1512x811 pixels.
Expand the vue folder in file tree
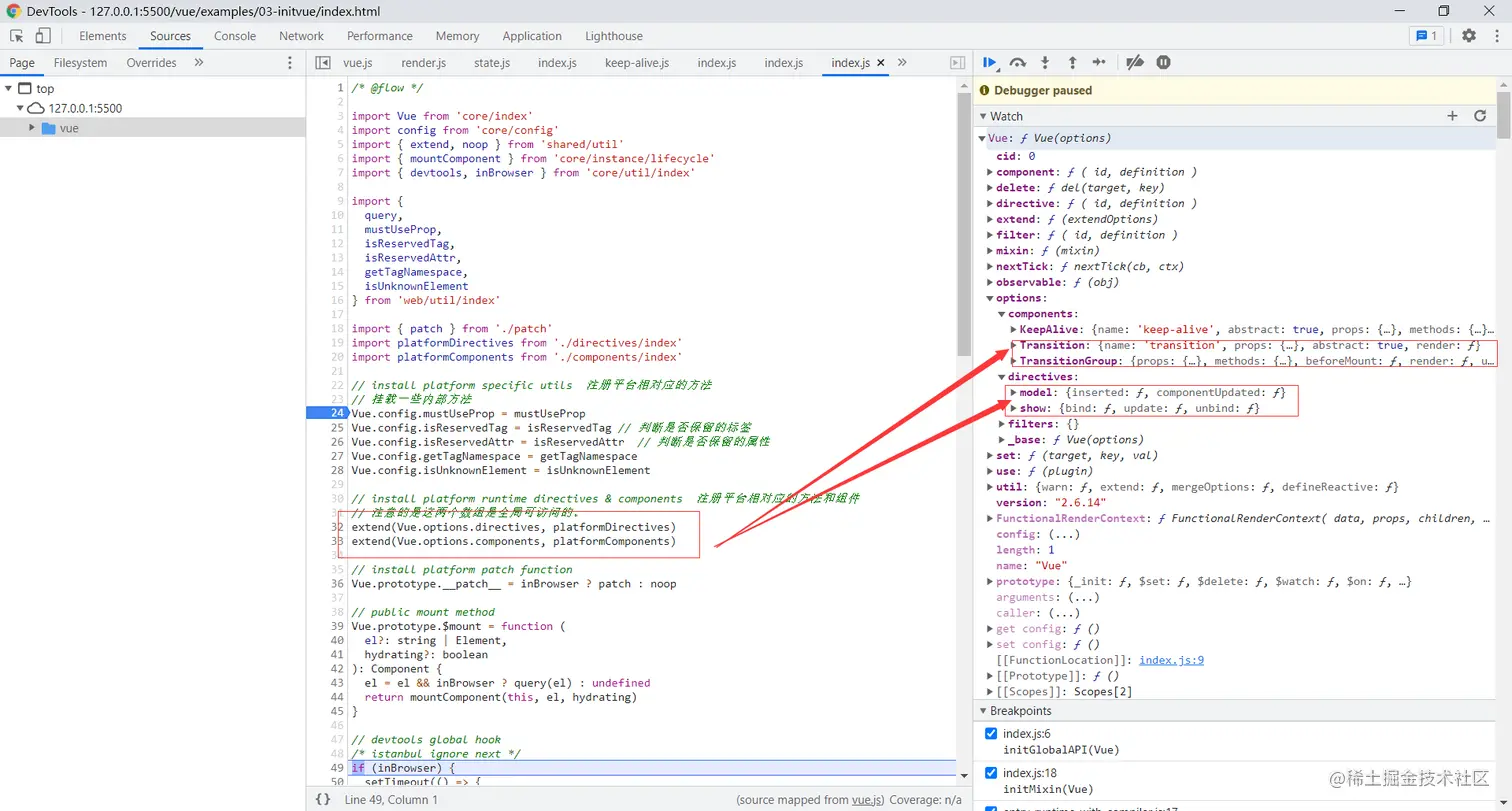32,128
